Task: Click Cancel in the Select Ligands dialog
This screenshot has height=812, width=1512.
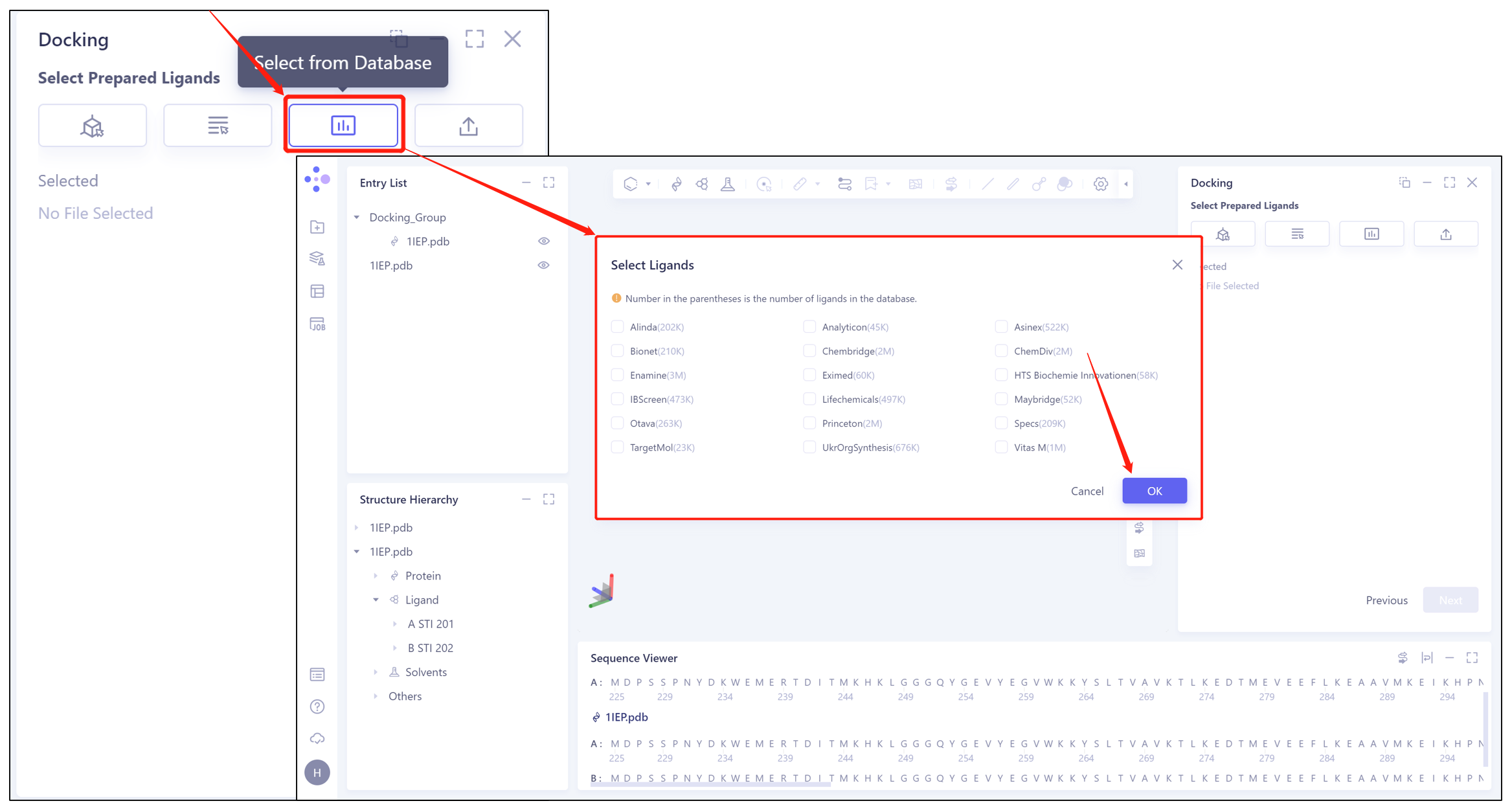Action: click(x=1087, y=490)
